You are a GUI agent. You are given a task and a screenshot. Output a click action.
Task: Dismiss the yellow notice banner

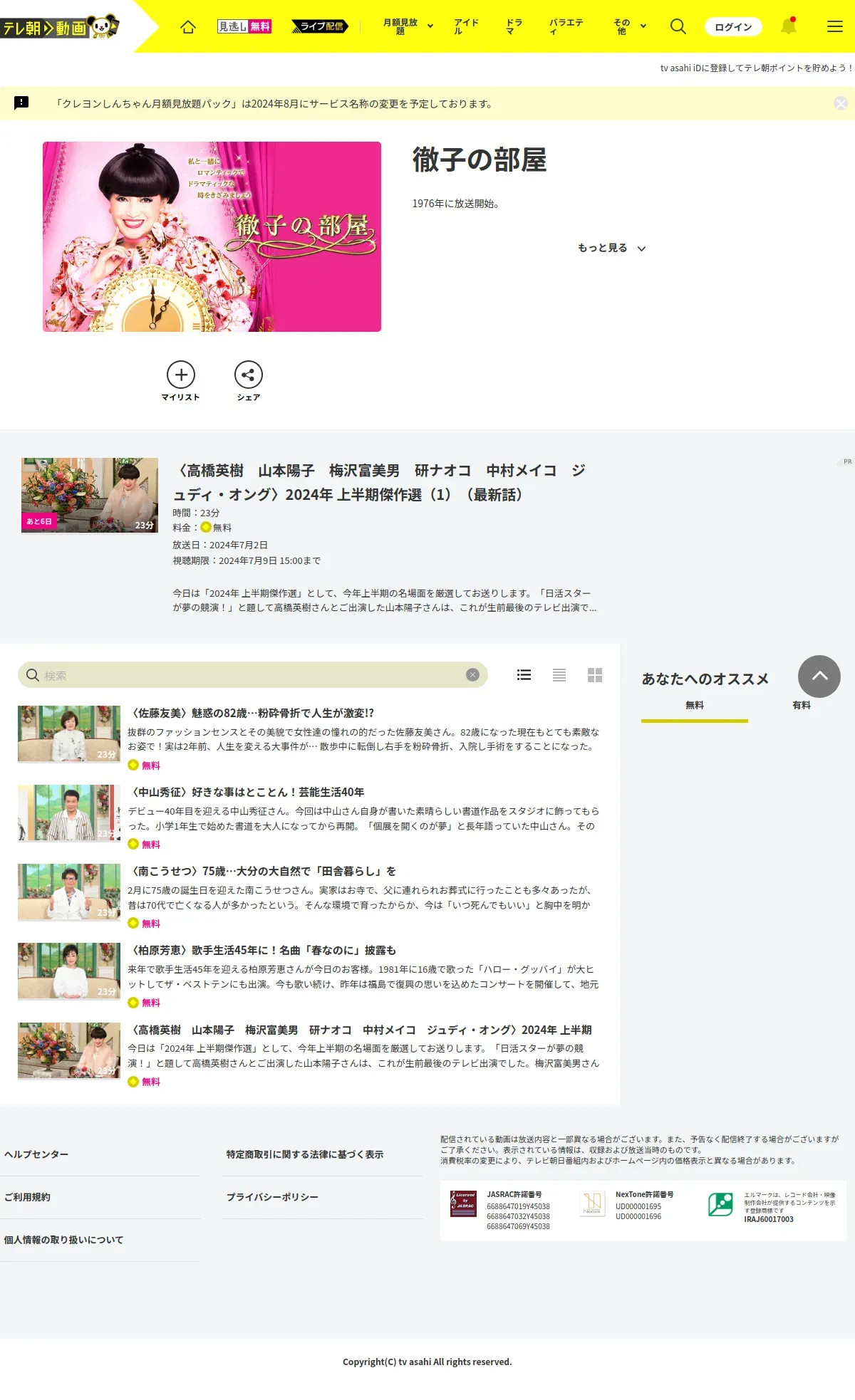tap(841, 103)
